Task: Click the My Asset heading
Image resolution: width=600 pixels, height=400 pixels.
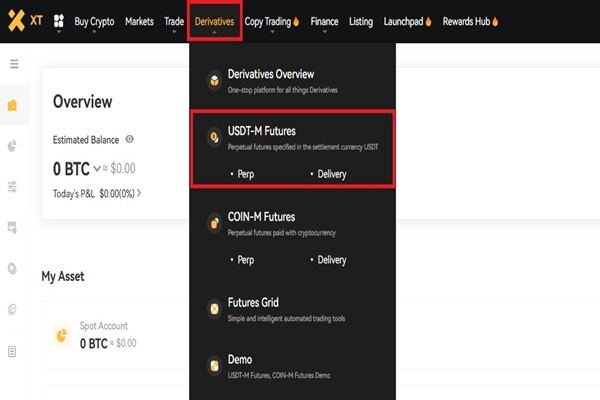Action: [x=63, y=276]
